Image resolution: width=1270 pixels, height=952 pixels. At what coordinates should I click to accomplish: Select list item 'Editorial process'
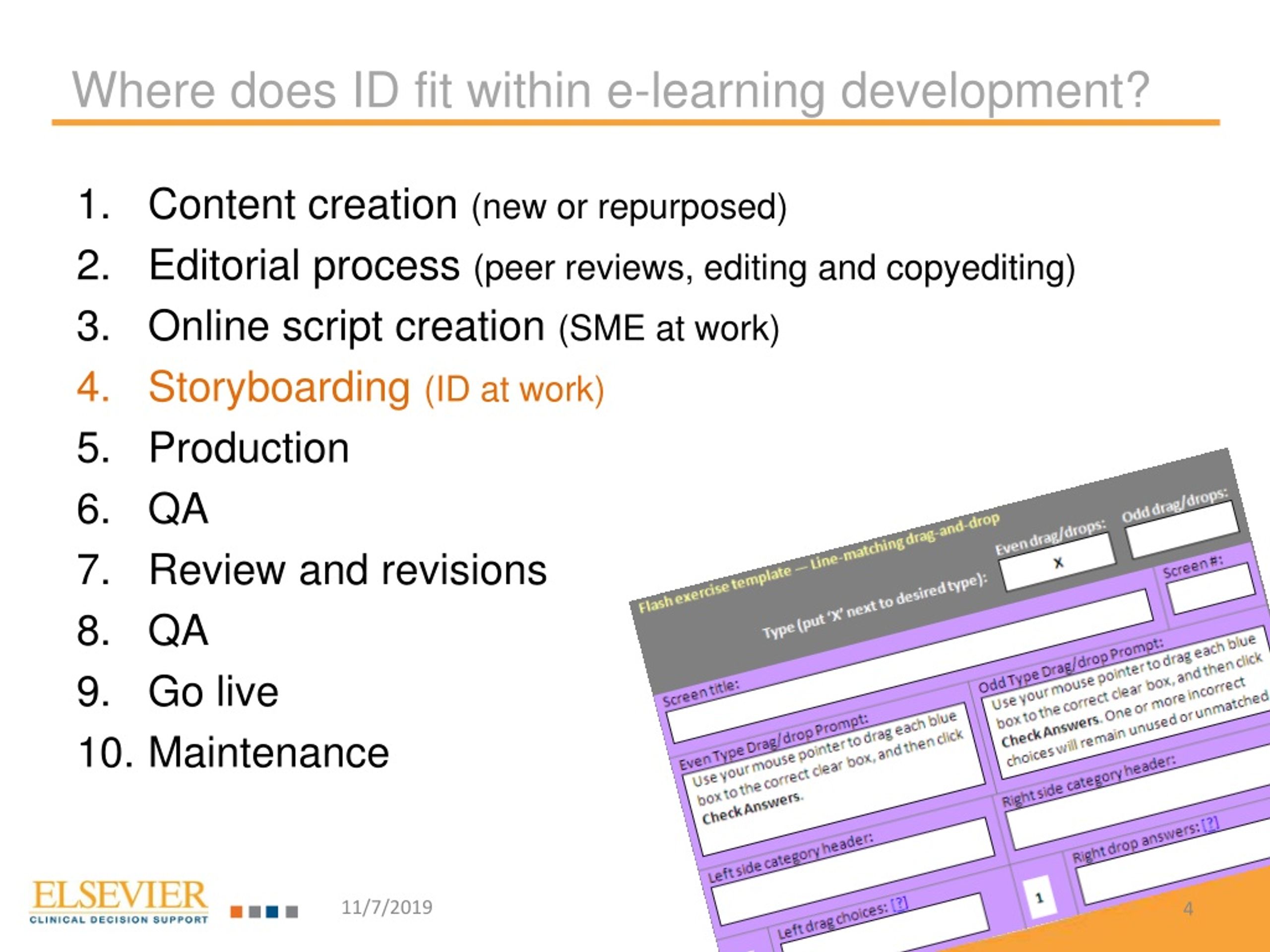[x=304, y=266]
